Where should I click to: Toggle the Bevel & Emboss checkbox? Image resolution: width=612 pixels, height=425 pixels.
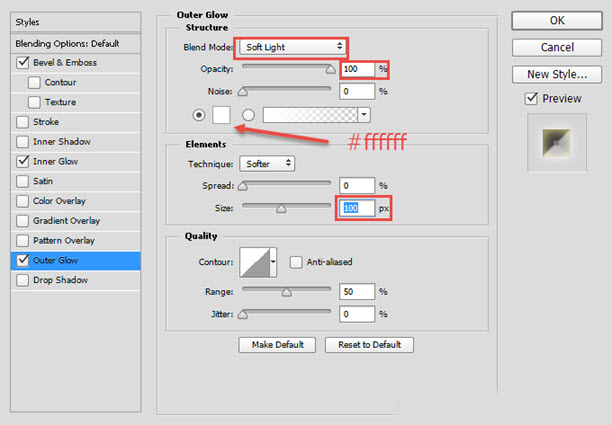(23, 62)
